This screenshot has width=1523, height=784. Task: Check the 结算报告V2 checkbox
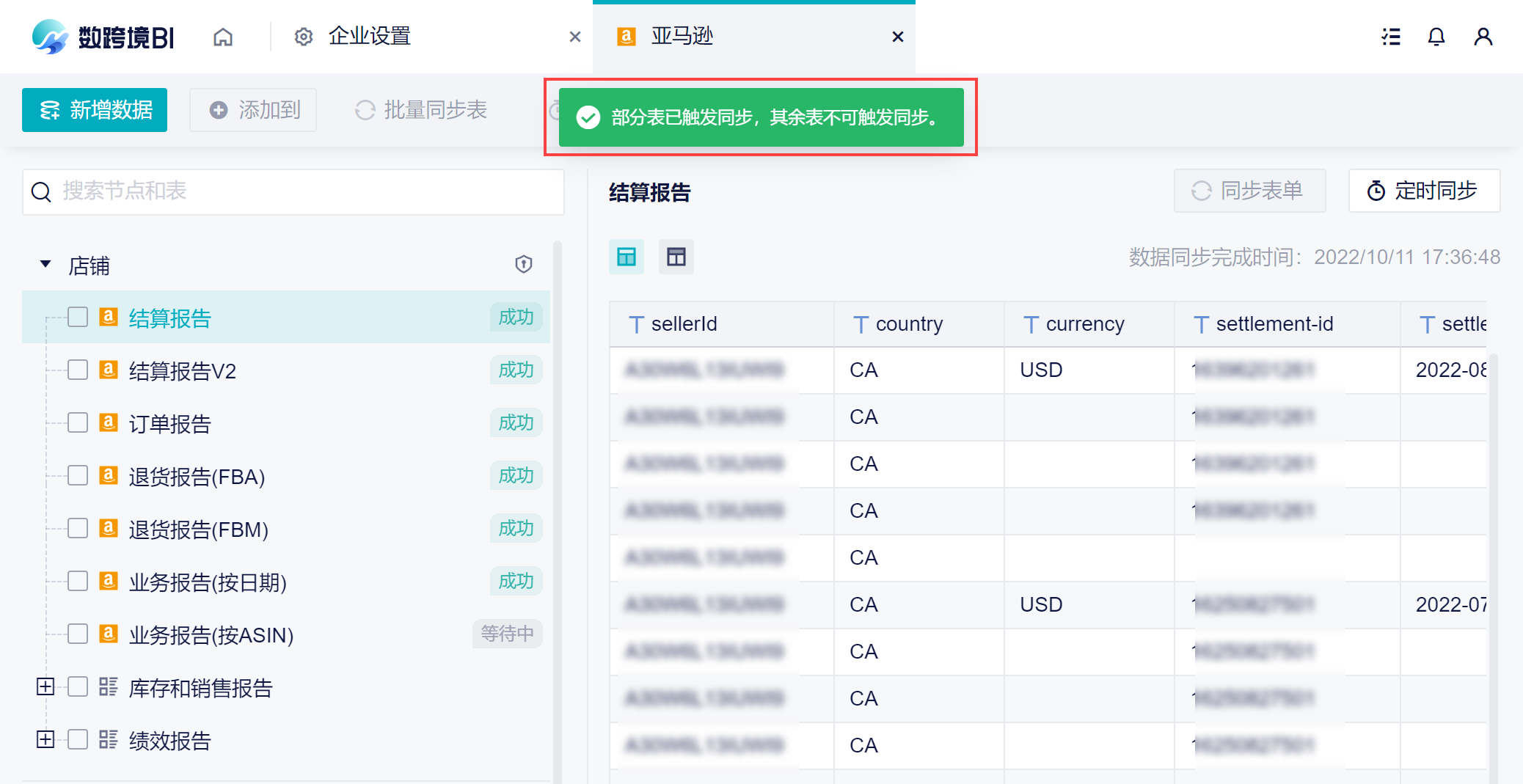coord(78,370)
